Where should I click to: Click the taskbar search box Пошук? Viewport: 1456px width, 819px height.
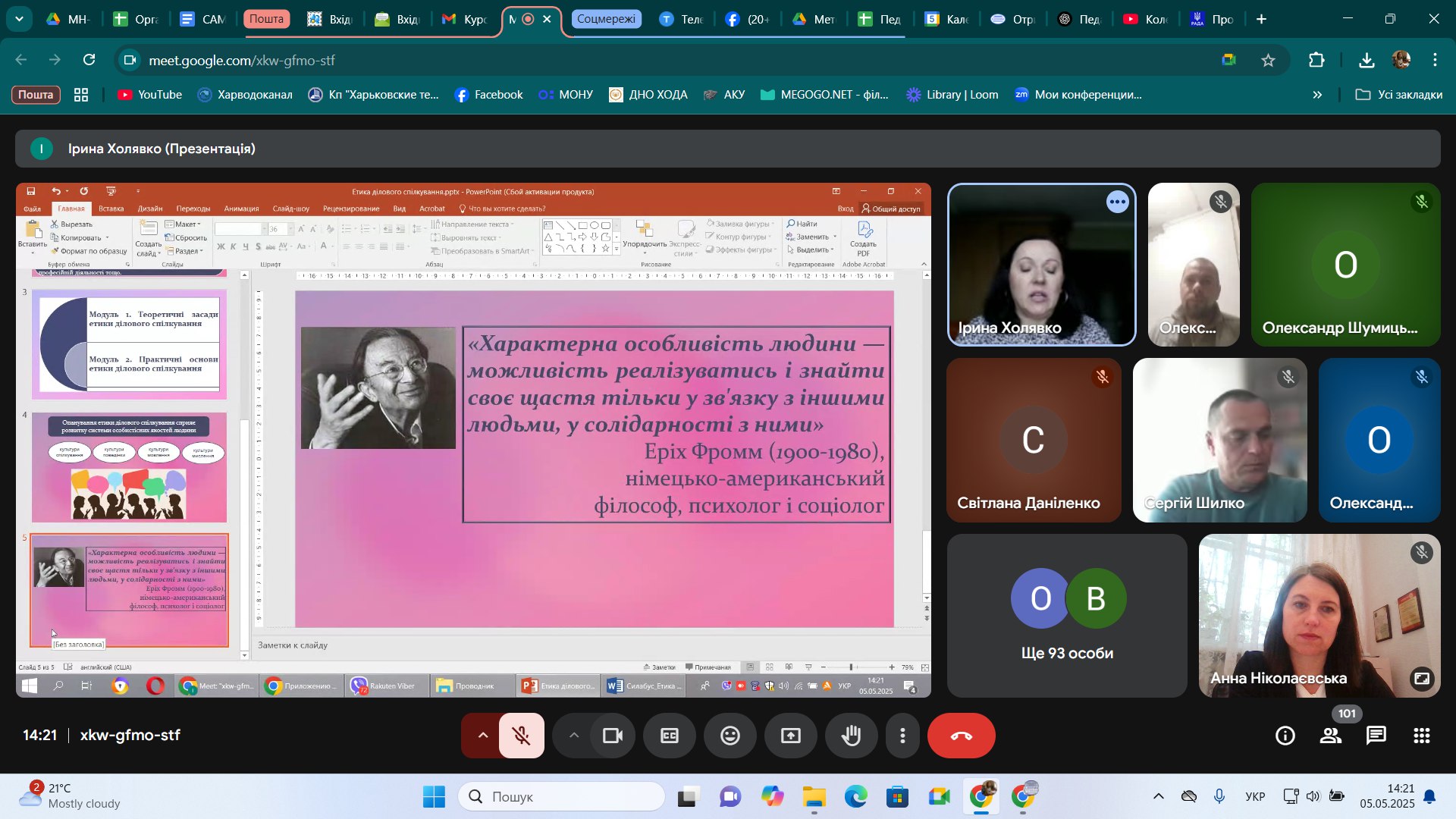(562, 797)
